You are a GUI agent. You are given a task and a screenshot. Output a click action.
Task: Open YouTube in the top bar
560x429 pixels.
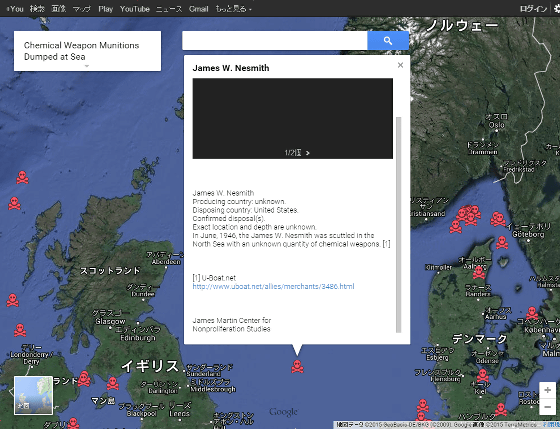134,9
